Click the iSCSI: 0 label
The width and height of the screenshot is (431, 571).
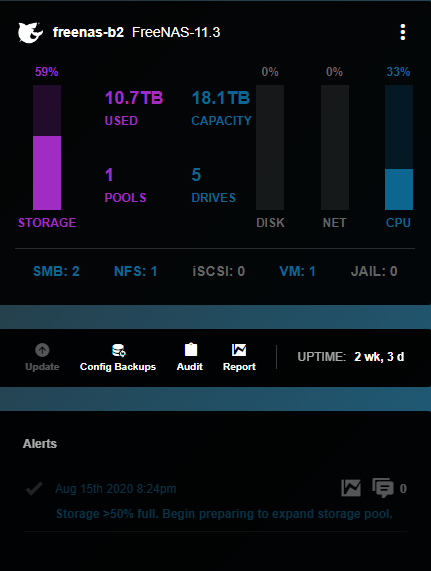(x=219, y=271)
